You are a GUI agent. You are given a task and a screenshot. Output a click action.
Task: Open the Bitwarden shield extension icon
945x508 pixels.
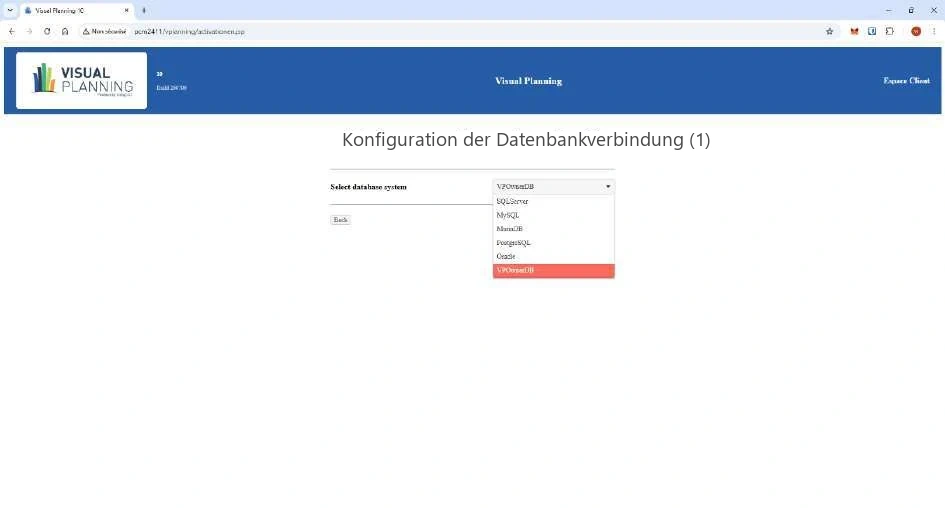pyautogui.click(x=872, y=31)
